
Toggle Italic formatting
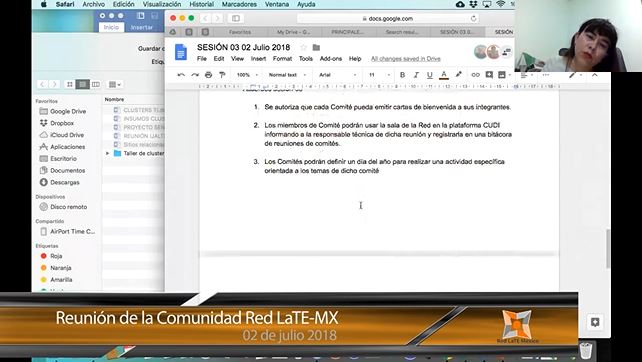pos(416,75)
